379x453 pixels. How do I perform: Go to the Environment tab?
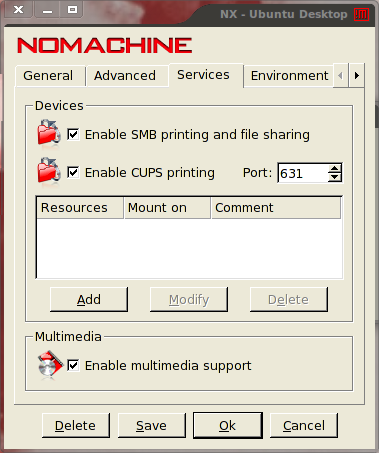point(289,76)
